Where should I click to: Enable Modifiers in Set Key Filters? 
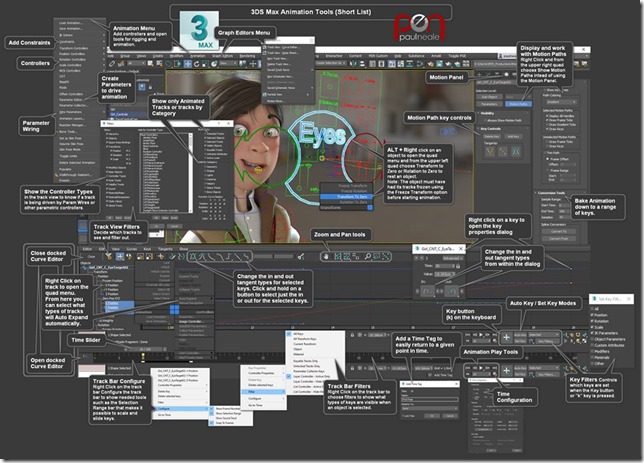tap(592, 351)
